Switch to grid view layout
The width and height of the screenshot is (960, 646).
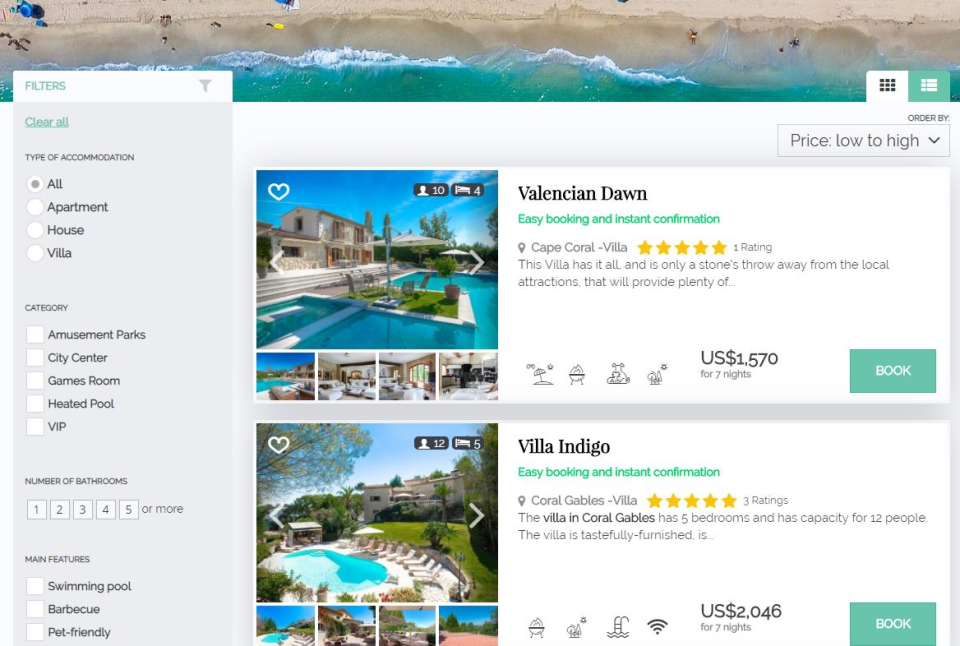click(x=887, y=86)
